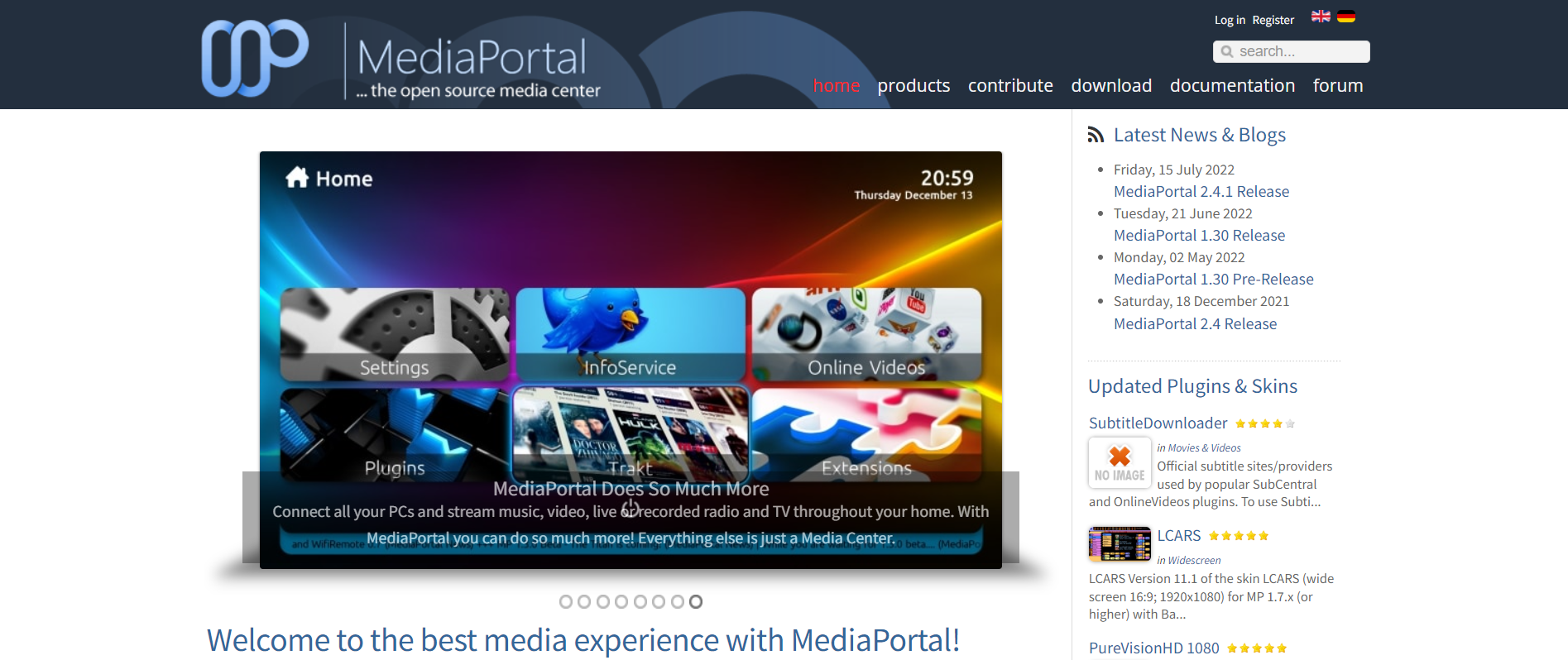1568x660 pixels.
Task: Click the 'Friday, 15 July 2022' date
Action: (x=1173, y=170)
